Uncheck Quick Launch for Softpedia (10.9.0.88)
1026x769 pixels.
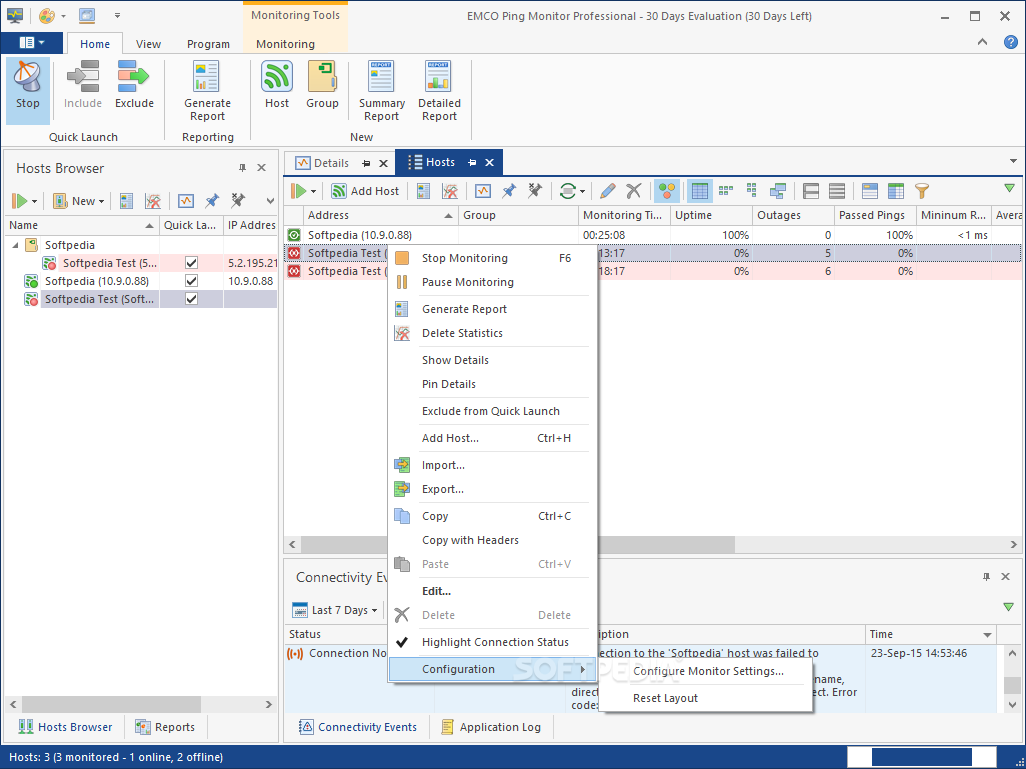(191, 281)
